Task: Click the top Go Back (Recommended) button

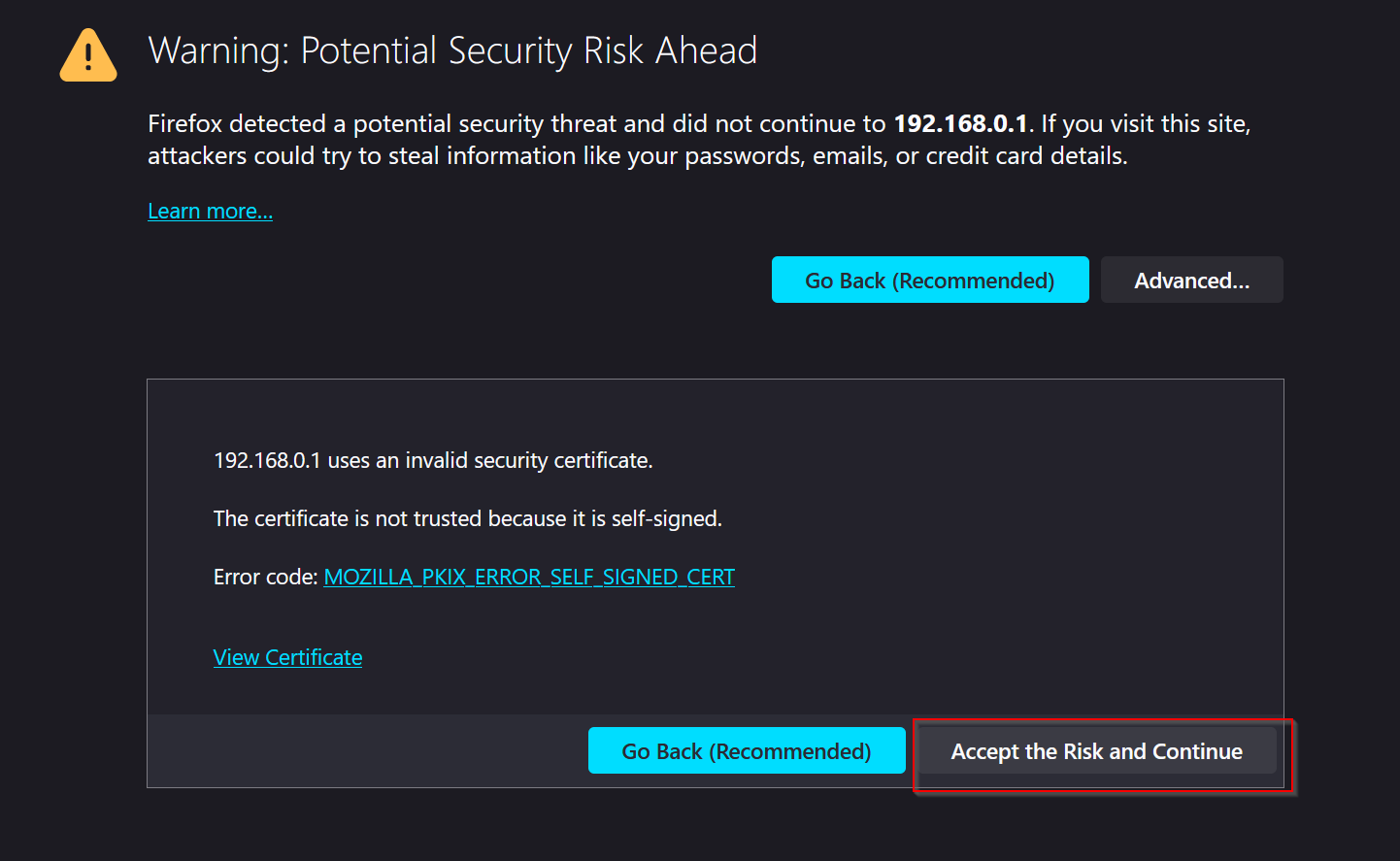Action: click(x=930, y=280)
